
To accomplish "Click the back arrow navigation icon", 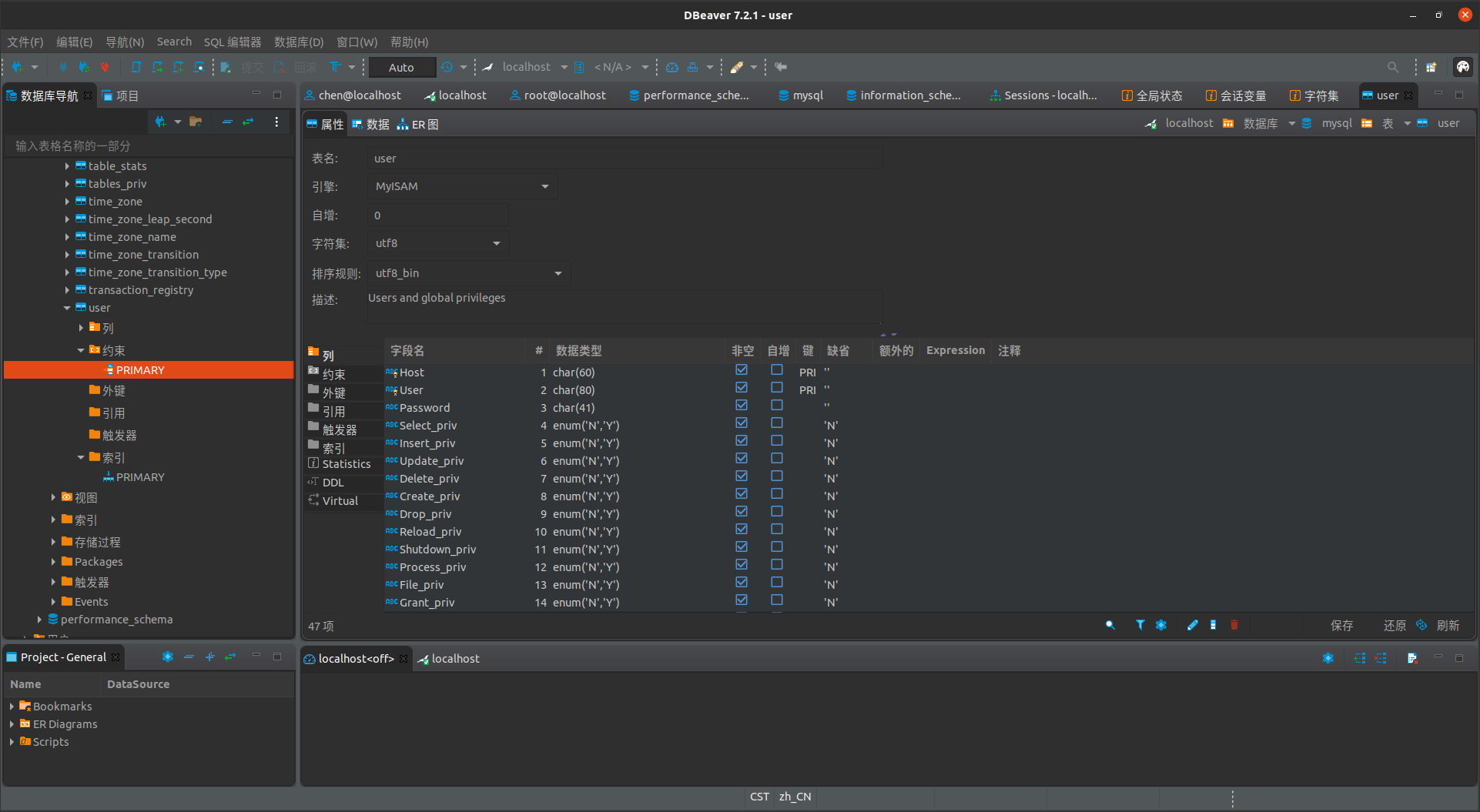I will point(781,68).
